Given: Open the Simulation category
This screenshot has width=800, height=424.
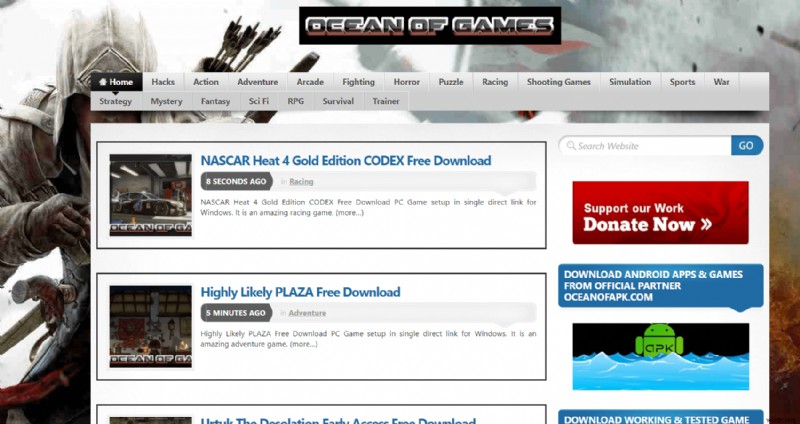Looking at the screenshot, I should click(x=630, y=82).
